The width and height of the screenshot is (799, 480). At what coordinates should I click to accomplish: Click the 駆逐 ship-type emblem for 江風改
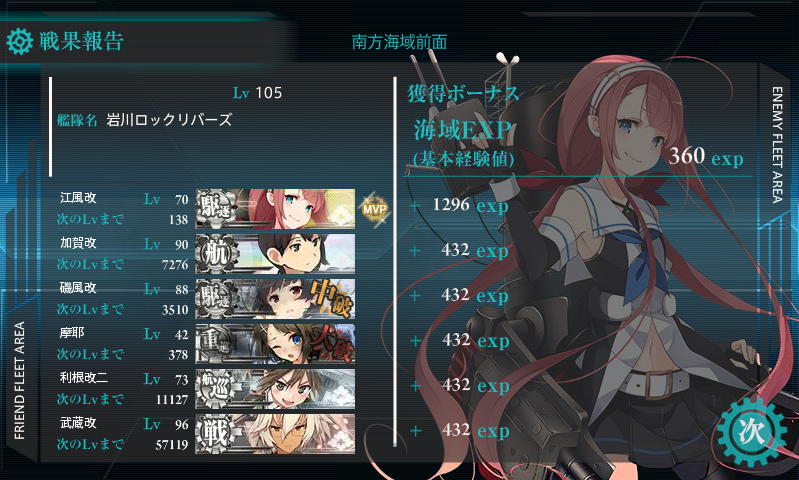click(x=216, y=209)
